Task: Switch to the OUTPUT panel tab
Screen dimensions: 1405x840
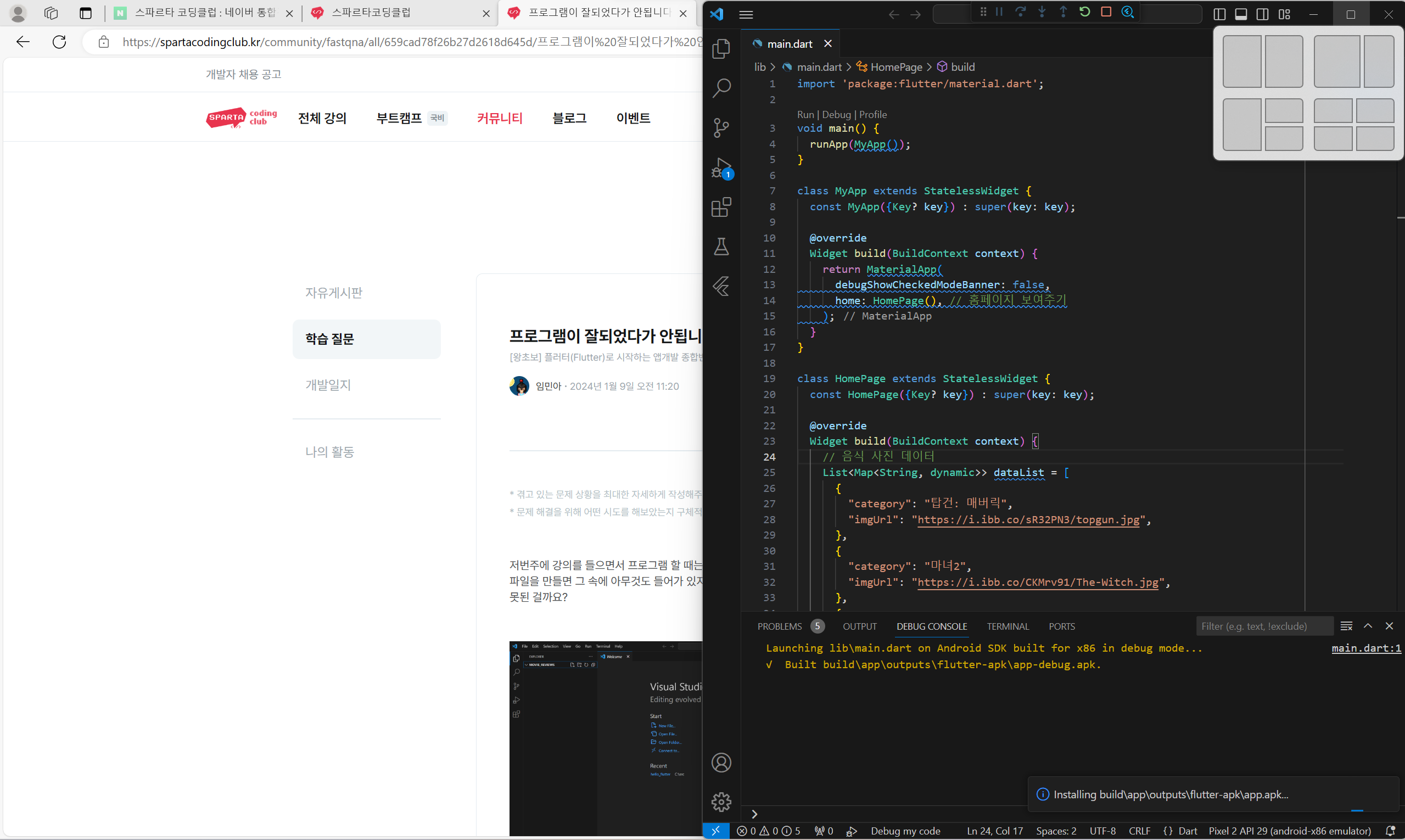Action: pyautogui.click(x=859, y=626)
